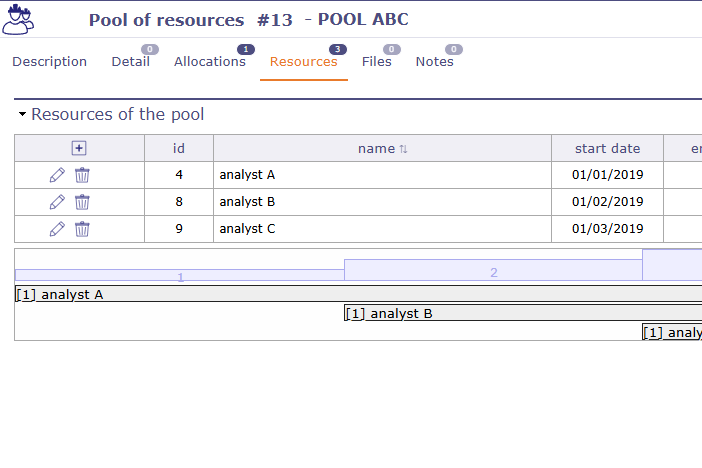Screen dimensions: 702x468
Task: Click the id column header
Action: click(x=179, y=149)
